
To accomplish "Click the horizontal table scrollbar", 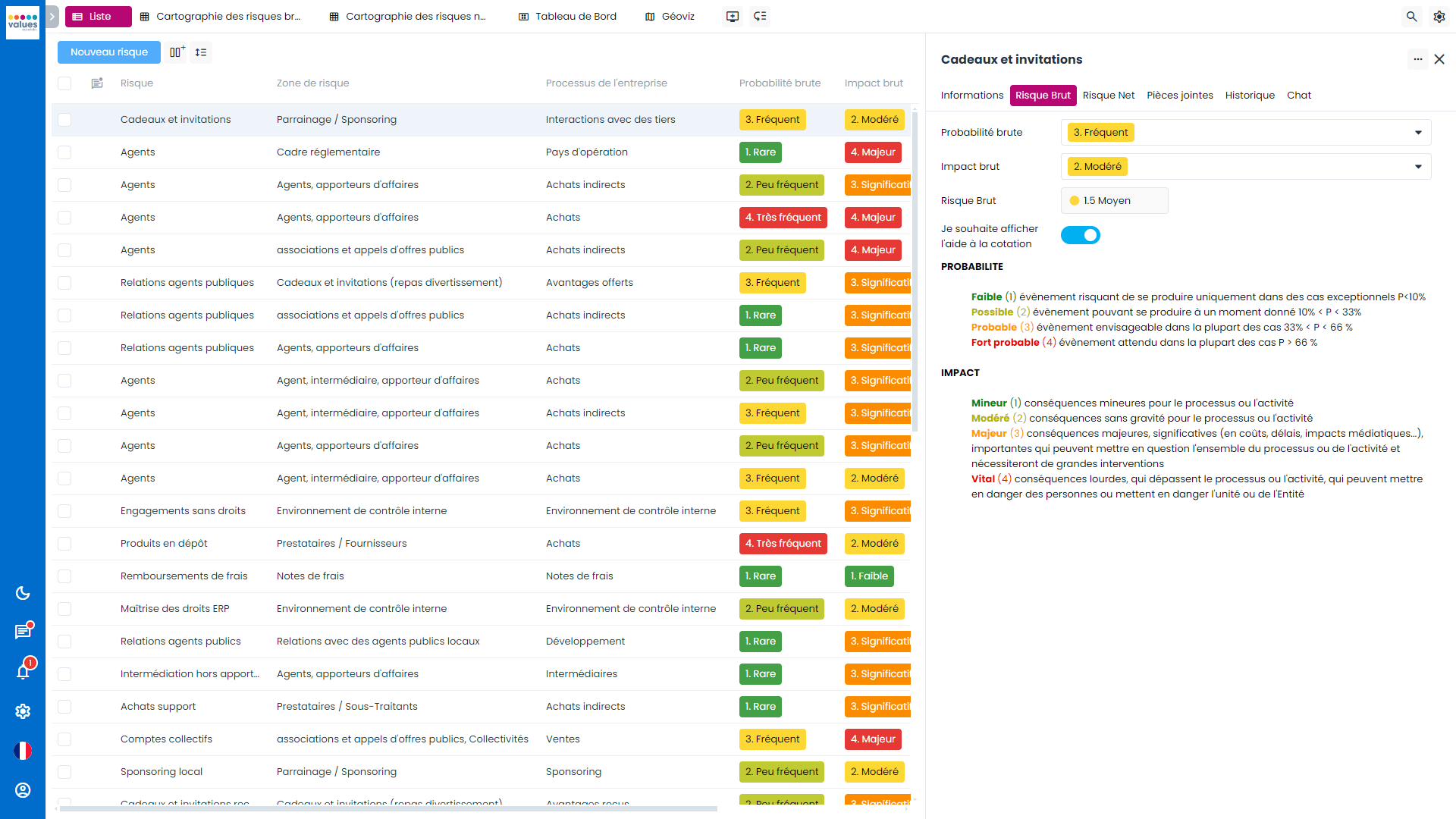I will click(388, 809).
